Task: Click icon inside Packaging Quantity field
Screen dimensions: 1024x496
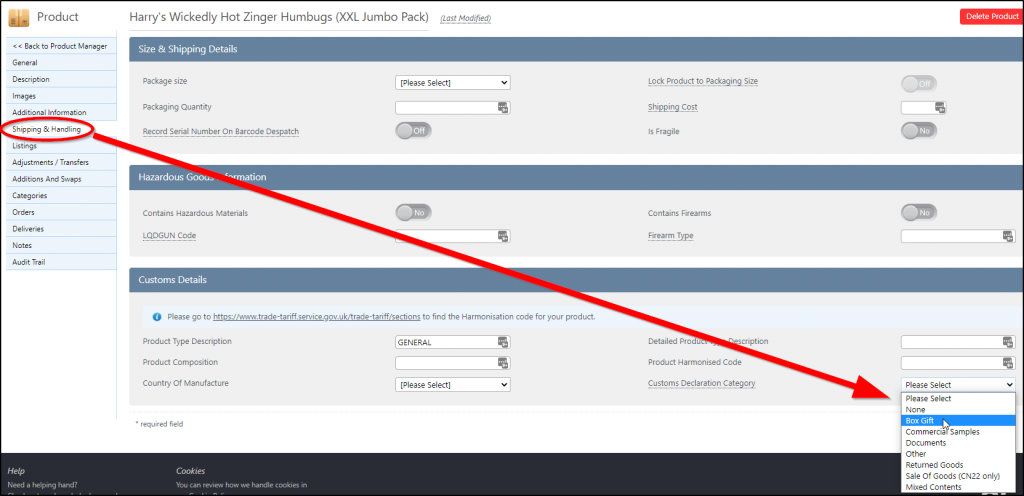Action: (x=503, y=107)
